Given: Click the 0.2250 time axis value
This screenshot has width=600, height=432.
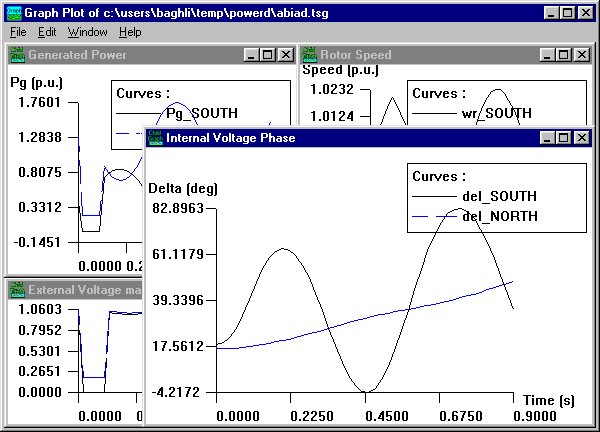Looking at the screenshot, I should click(312, 416).
